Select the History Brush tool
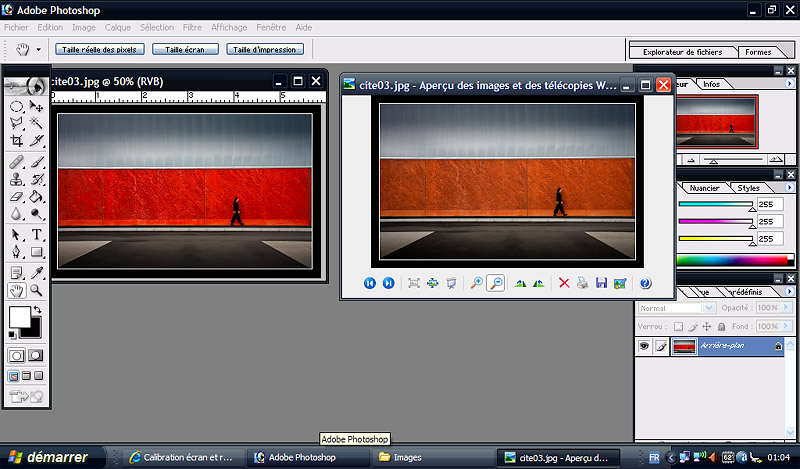 (36, 179)
